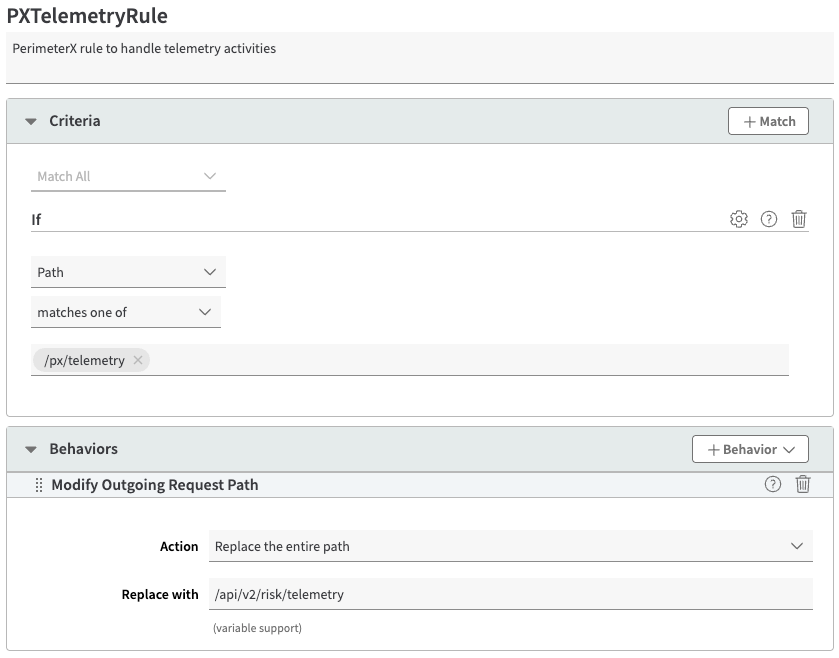The width and height of the screenshot is (839, 658).
Task: Click the help icon in the If row
Action: coord(769,219)
